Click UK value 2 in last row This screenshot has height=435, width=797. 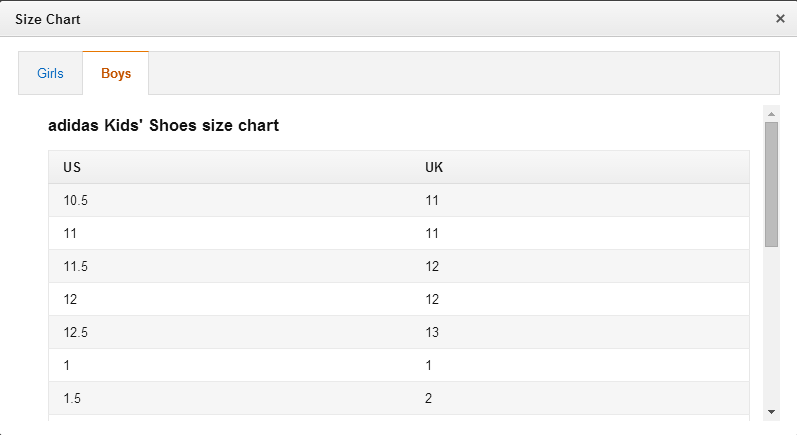(428, 398)
